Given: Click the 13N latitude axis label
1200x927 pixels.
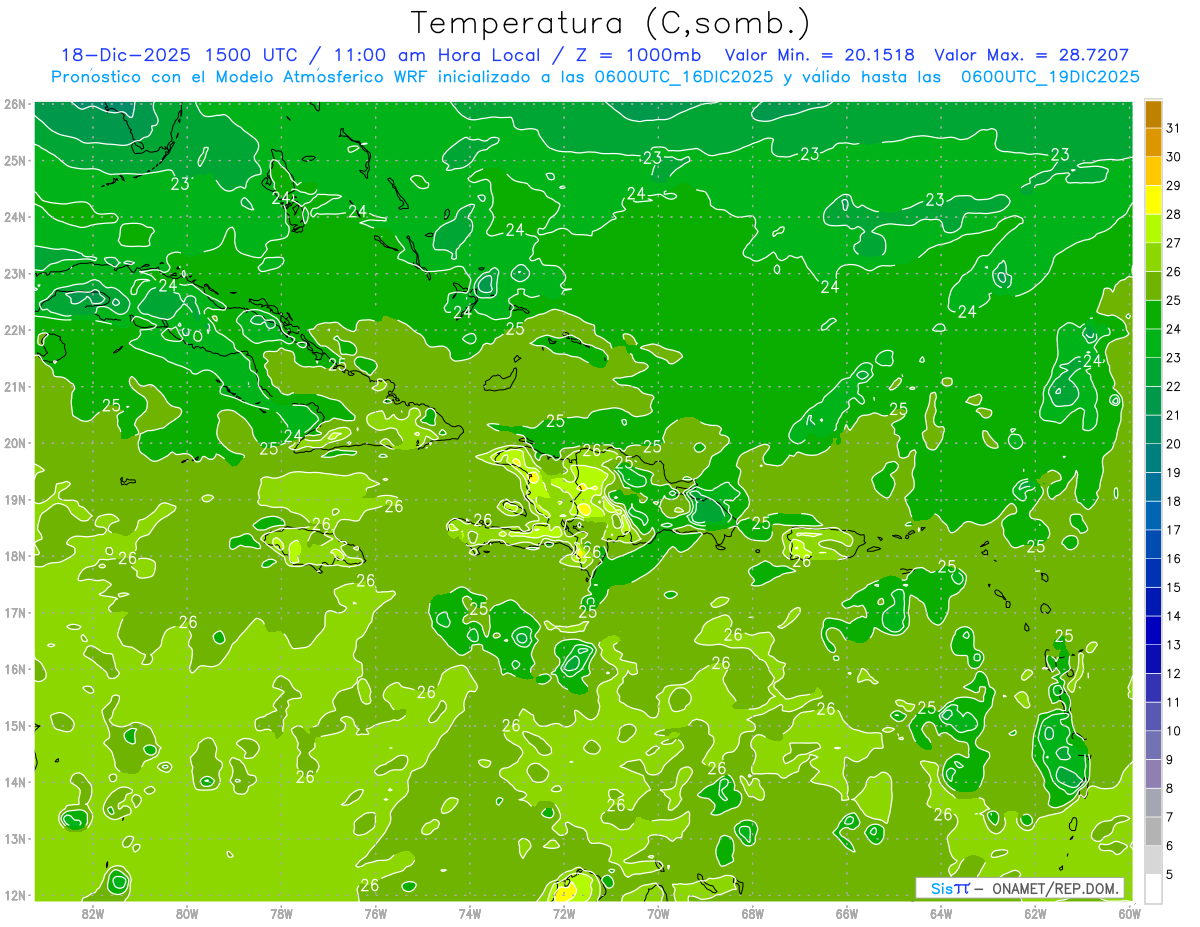Looking at the screenshot, I should [x=14, y=838].
